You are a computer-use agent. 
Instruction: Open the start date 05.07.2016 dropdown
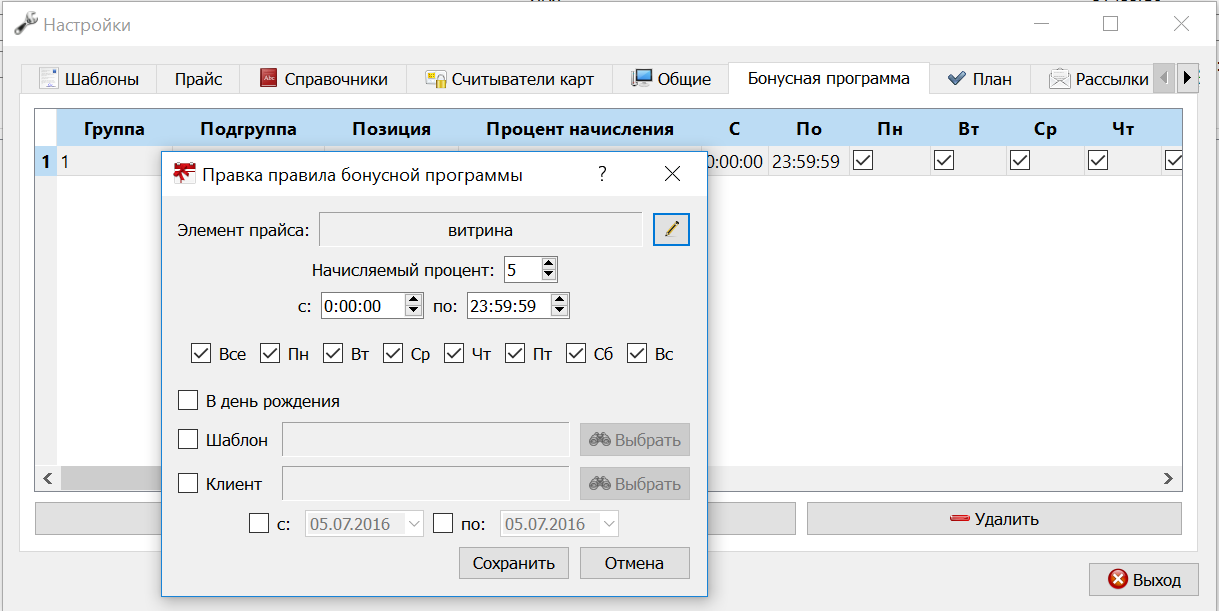click(415, 524)
